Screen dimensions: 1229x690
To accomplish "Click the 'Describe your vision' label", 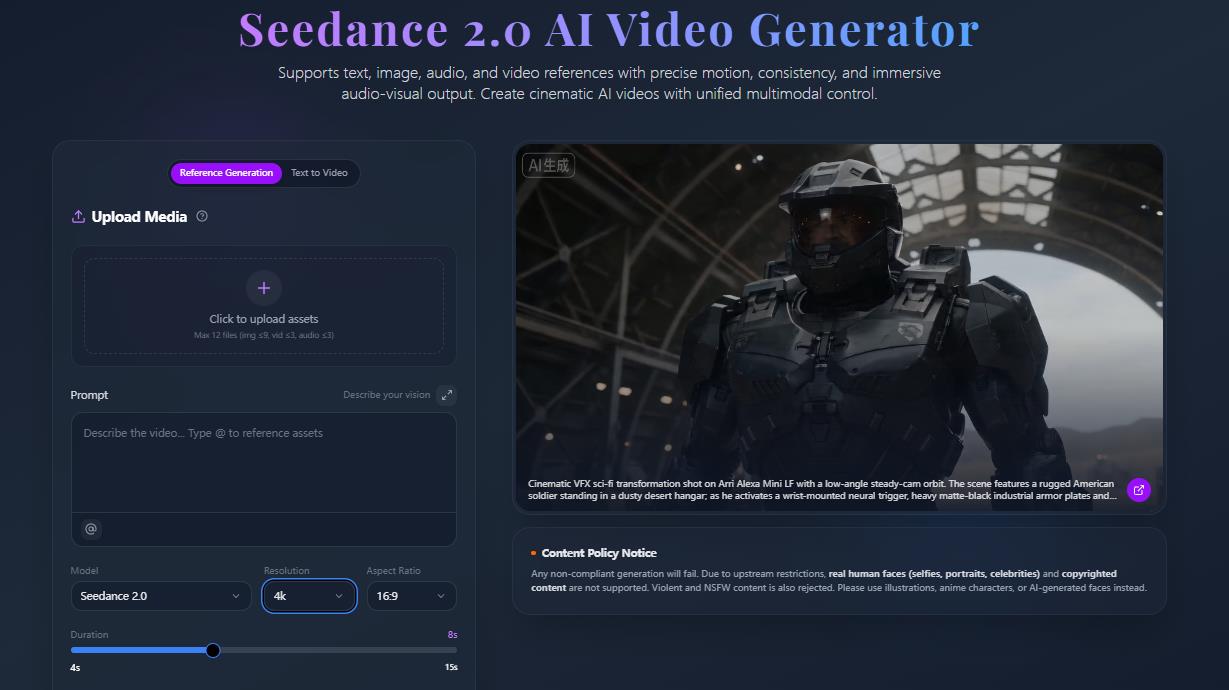I will tap(387, 395).
